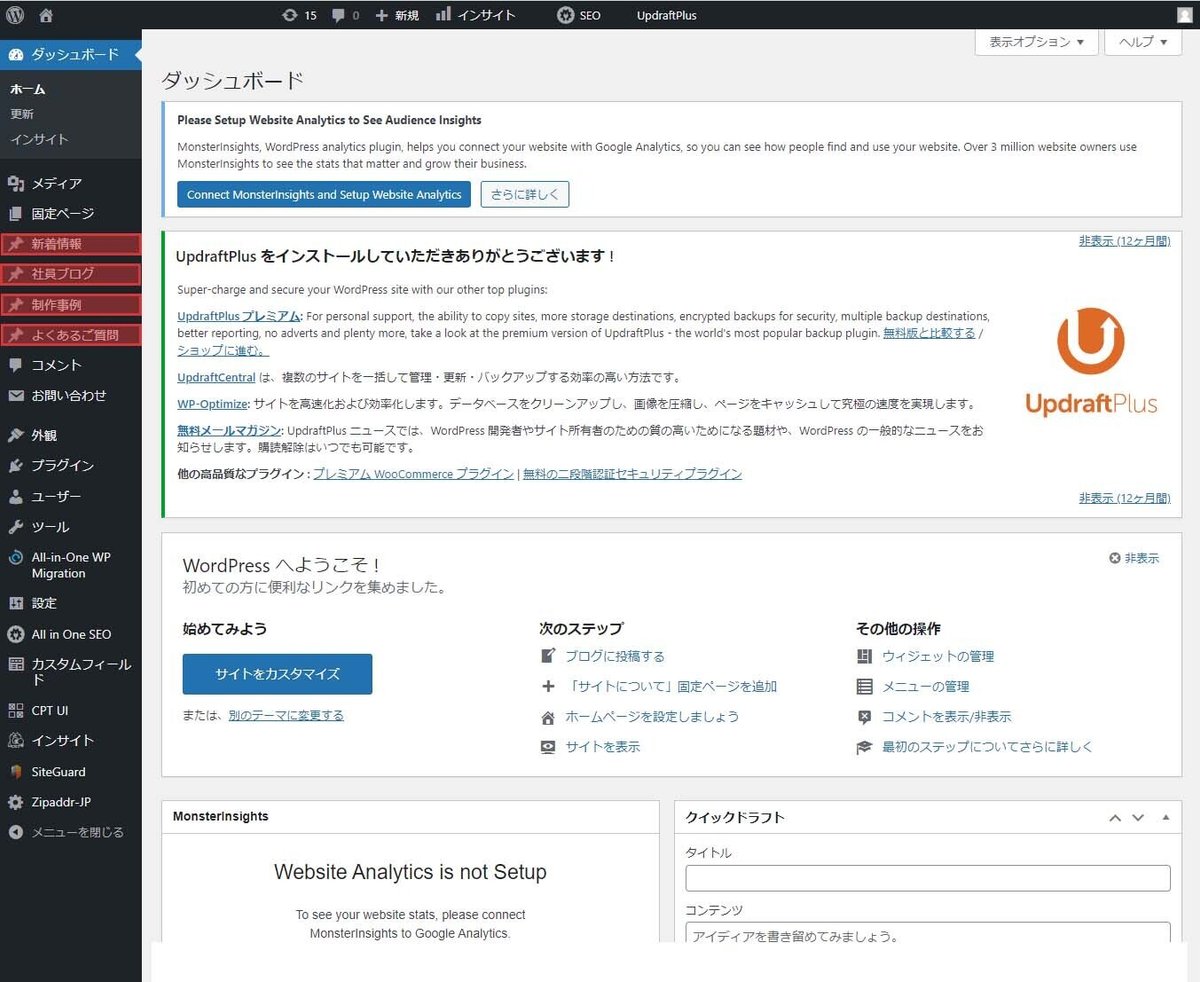
Task: Open 新着情報 pin icon menu
Action: [x=15, y=243]
